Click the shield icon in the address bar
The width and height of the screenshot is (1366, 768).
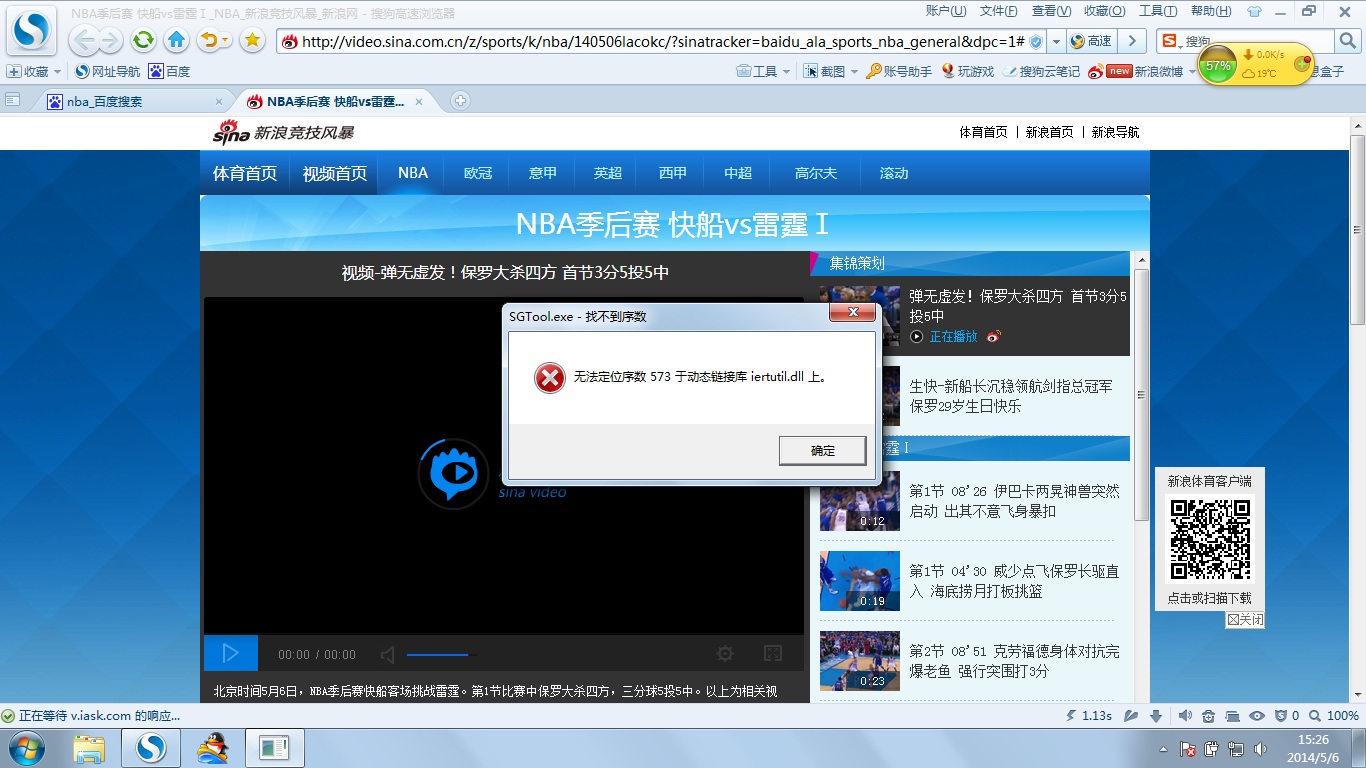(1036, 42)
